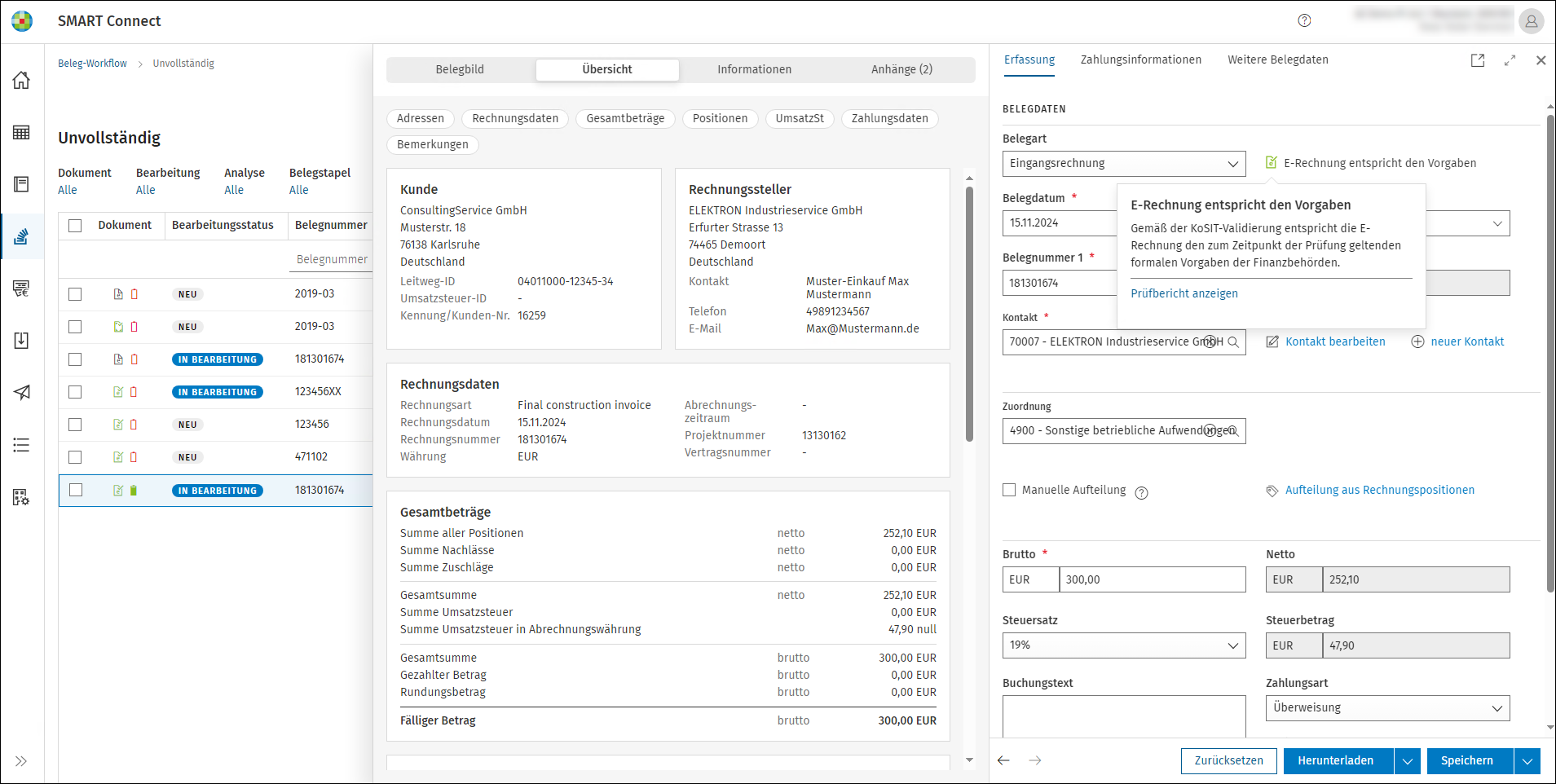
Task: Toggle the select-all checkbox in table header
Action: 75,226
